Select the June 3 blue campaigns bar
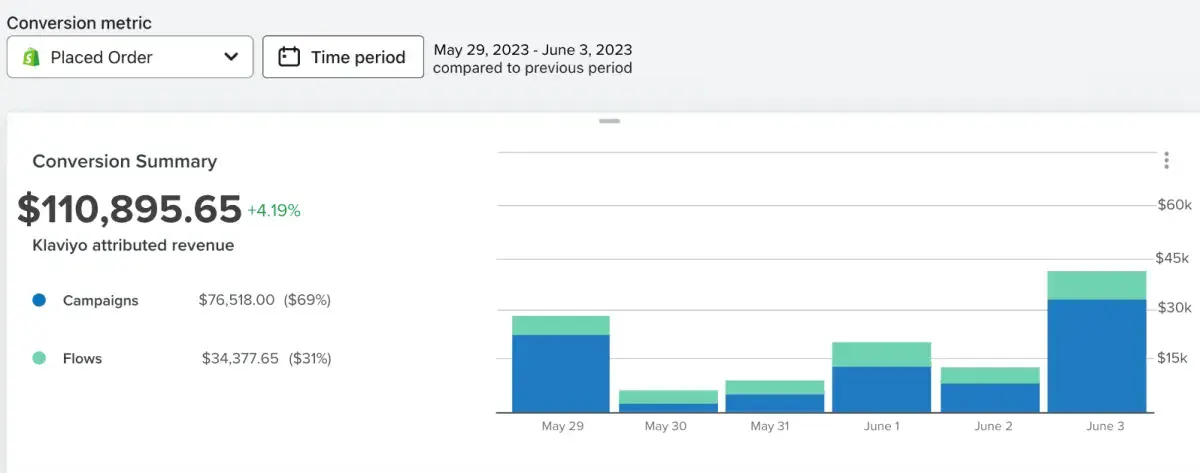1200x473 pixels. click(x=1096, y=355)
